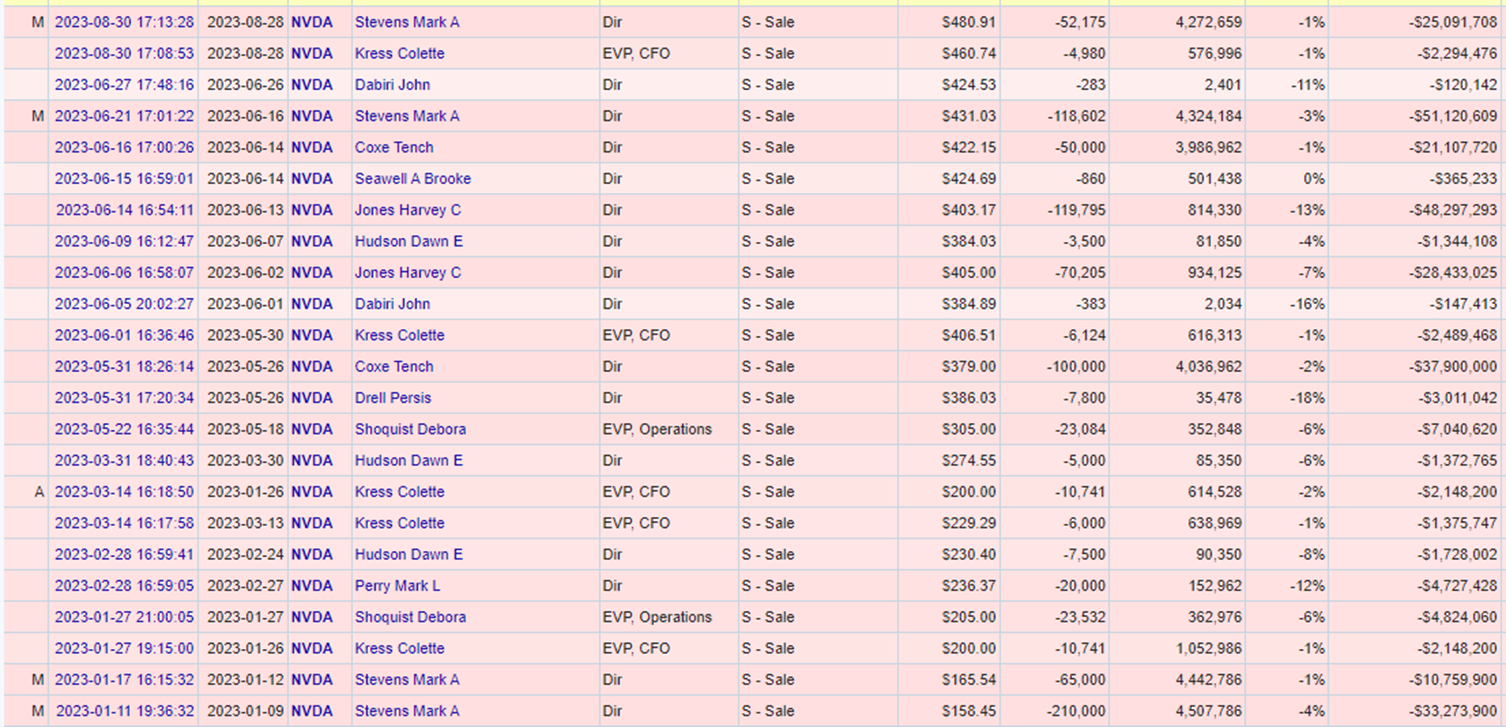Image resolution: width=1506 pixels, height=727 pixels.
Task: Select the NVDA ticker in the Drell Persis row
Action: point(312,398)
